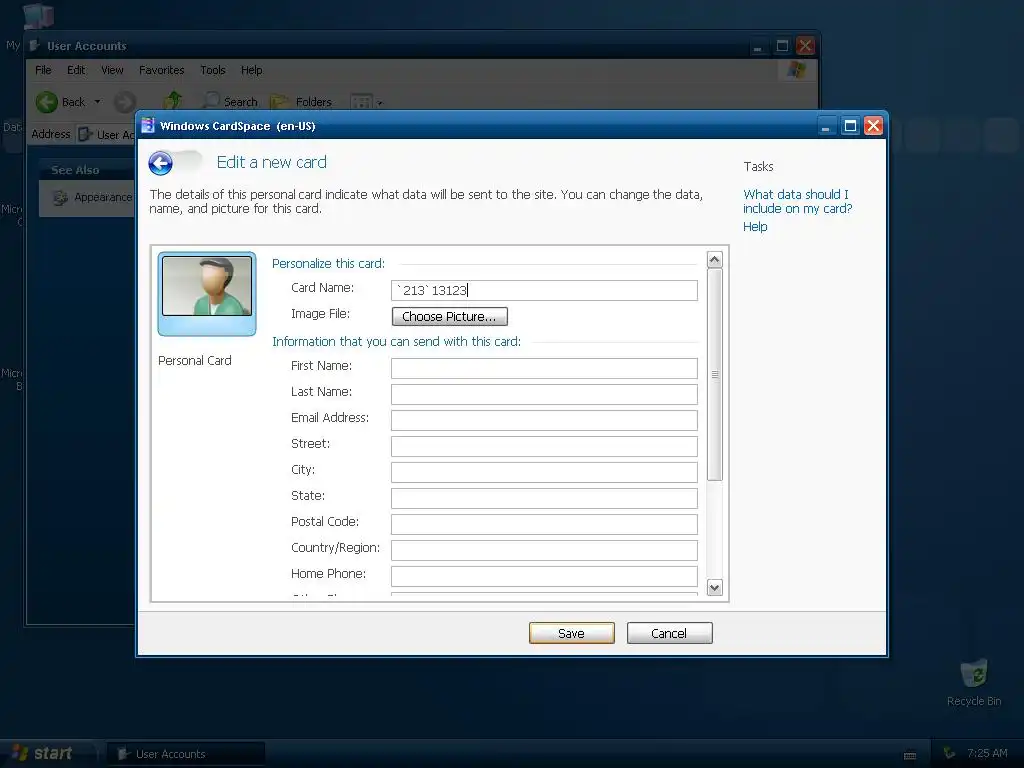Click the CardSpace title bar icon

point(148,125)
